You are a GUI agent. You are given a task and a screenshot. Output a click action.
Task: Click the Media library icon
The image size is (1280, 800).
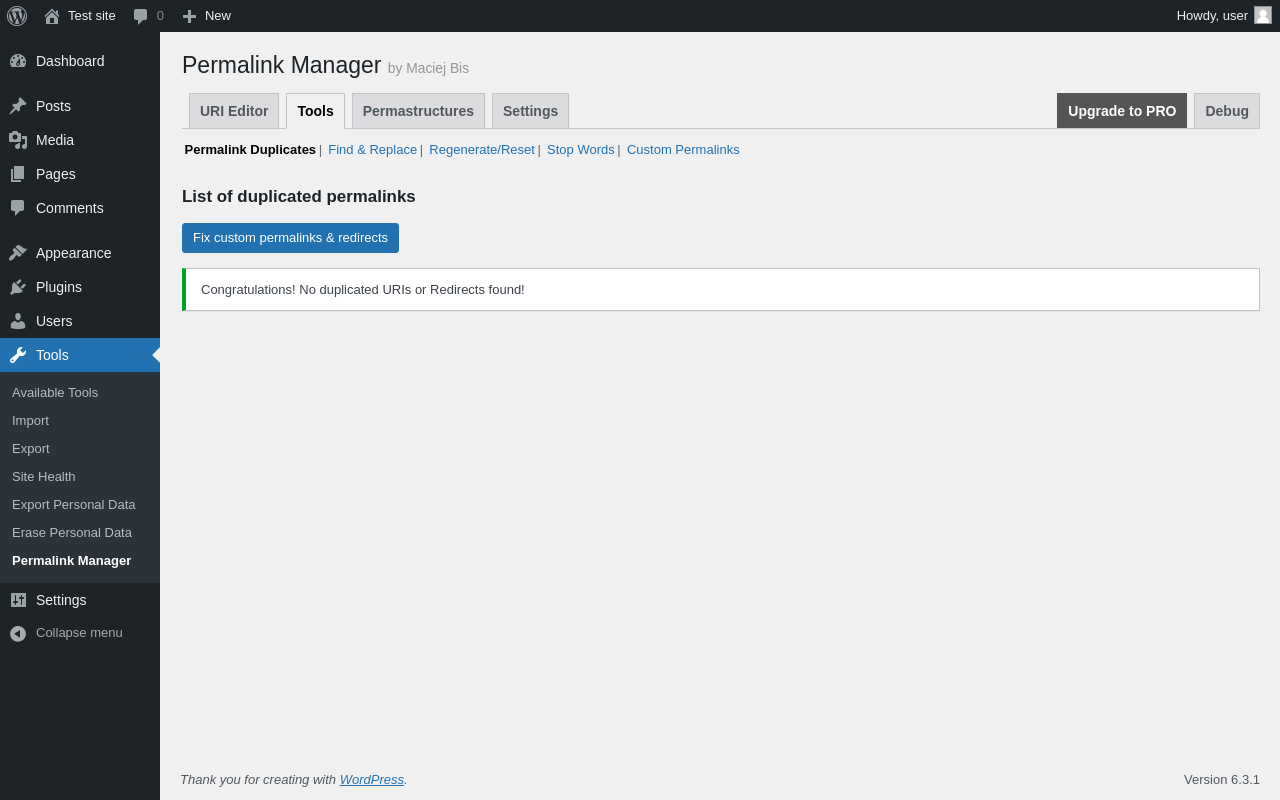click(x=18, y=140)
